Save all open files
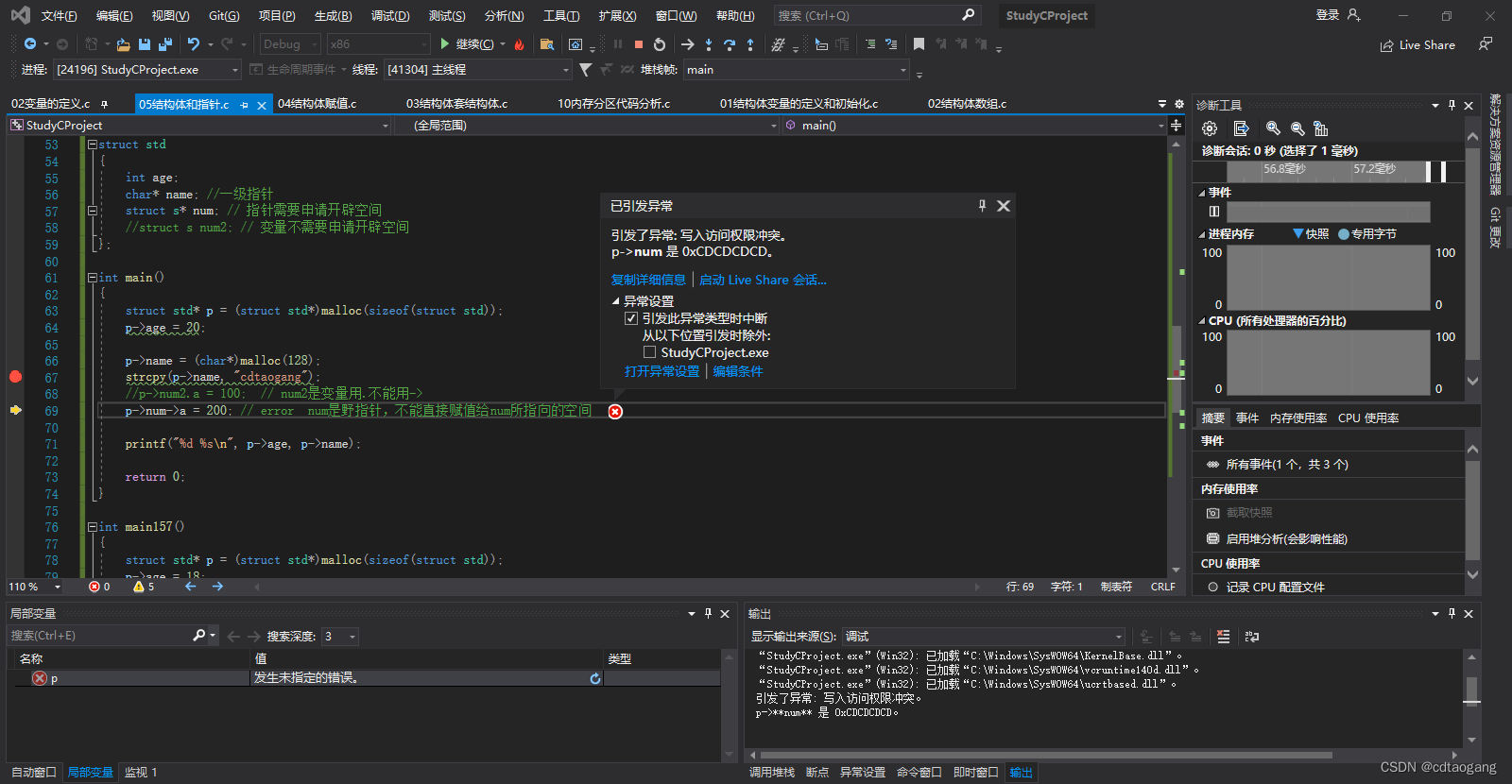Screen dimensions: 1512x784 click(x=165, y=44)
